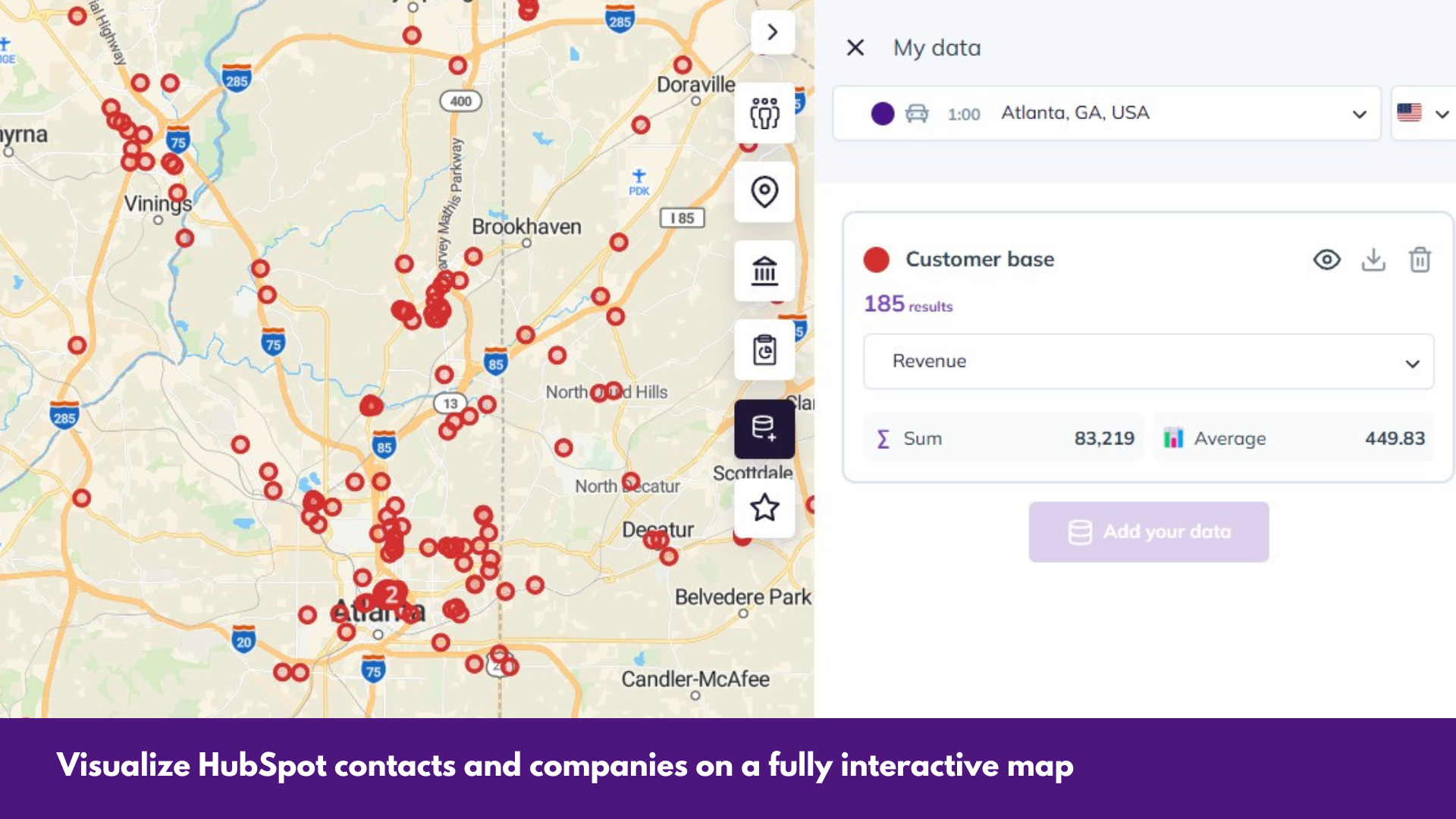
Task: Click the purple area color circle
Action: (883, 114)
